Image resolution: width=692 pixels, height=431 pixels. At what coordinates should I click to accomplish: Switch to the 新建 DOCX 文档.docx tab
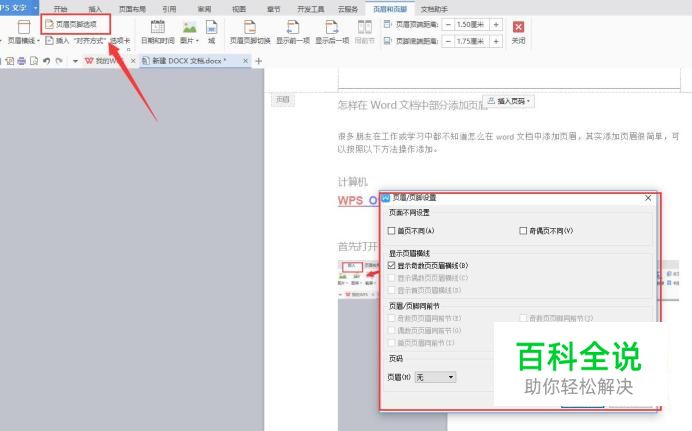tap(189, 61)
